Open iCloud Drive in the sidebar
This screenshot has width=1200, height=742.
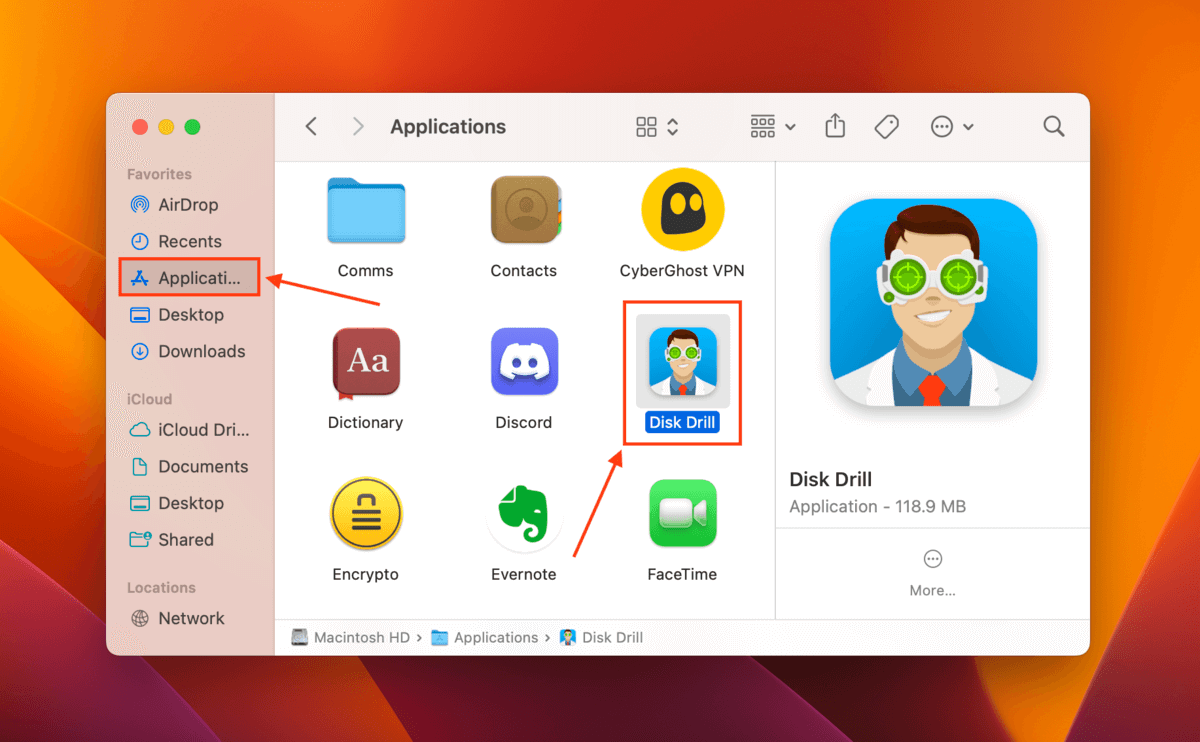coord(191,430)
